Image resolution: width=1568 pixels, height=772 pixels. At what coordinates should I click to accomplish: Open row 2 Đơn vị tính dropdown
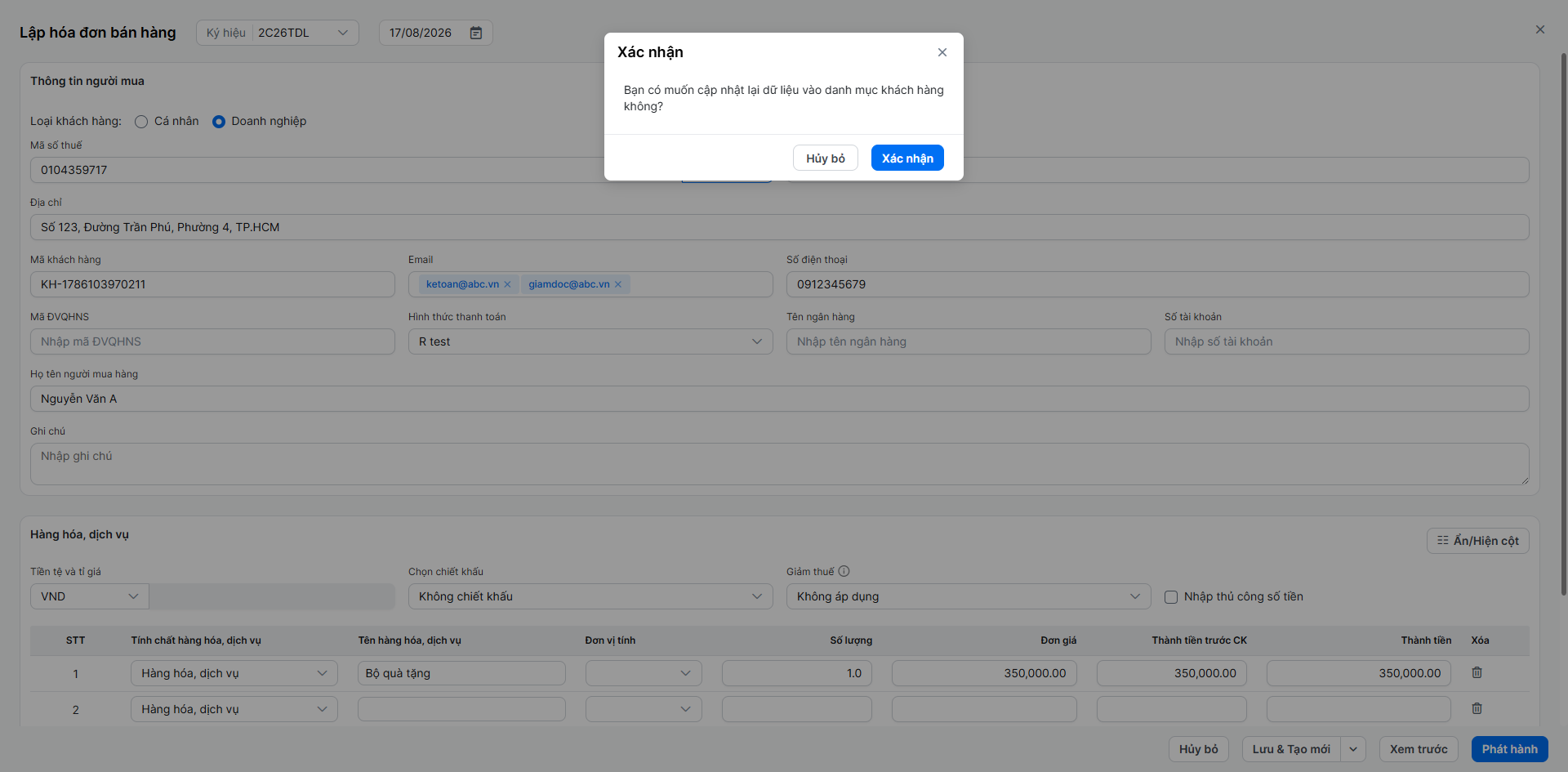(644, 709)
